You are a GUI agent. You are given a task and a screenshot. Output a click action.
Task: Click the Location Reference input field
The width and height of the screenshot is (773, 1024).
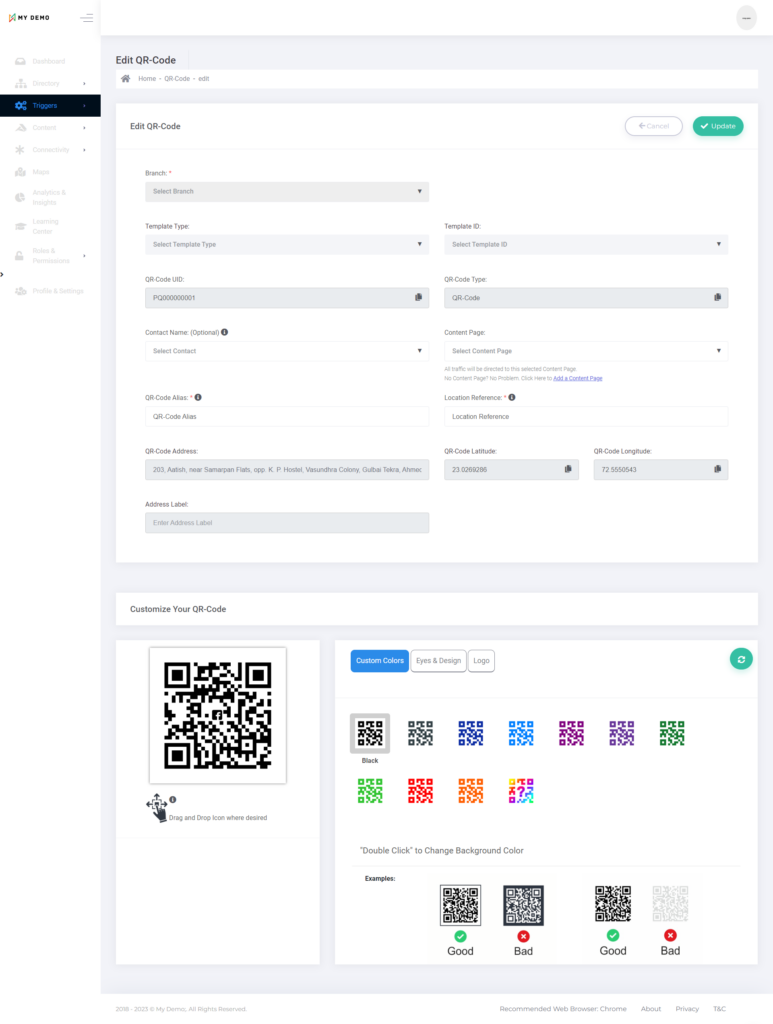coord(586,416)
